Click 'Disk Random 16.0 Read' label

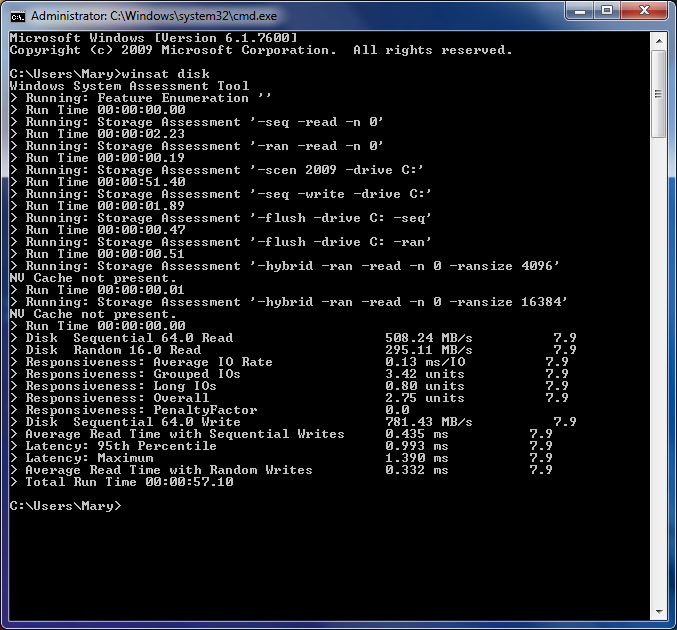(x=113, y=350)
